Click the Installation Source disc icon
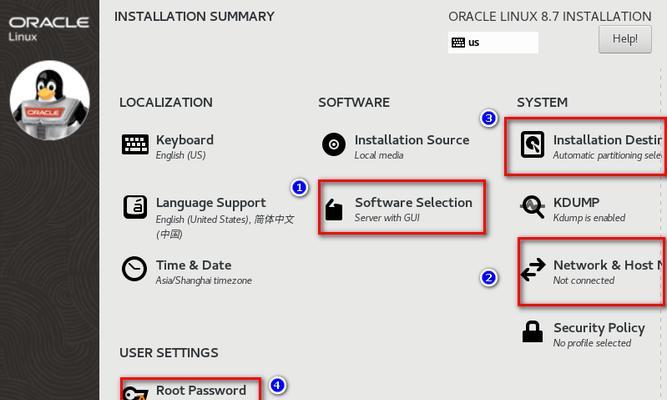 (x=334, y=144)
